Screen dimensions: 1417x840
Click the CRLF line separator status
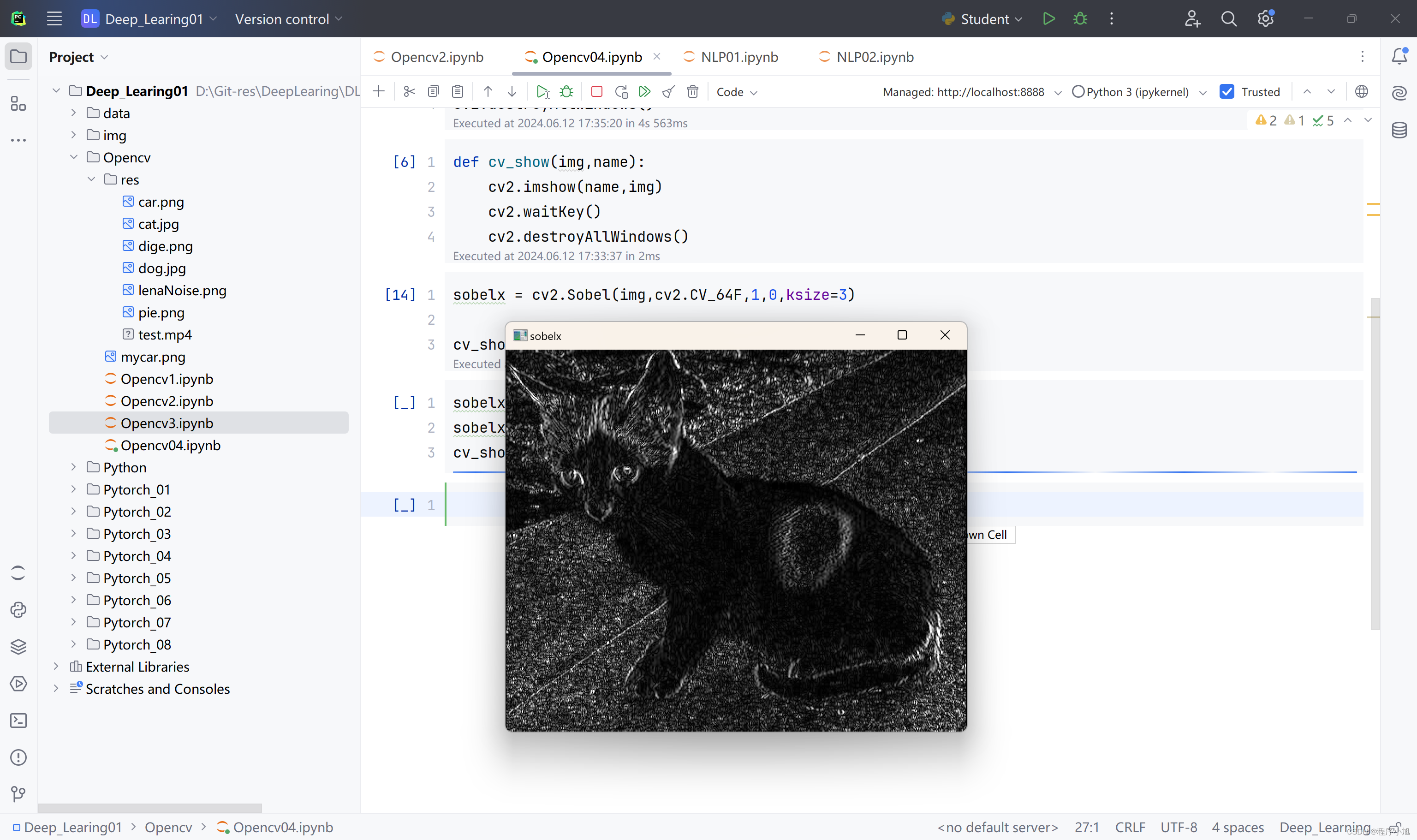(x=1130, y=827)
